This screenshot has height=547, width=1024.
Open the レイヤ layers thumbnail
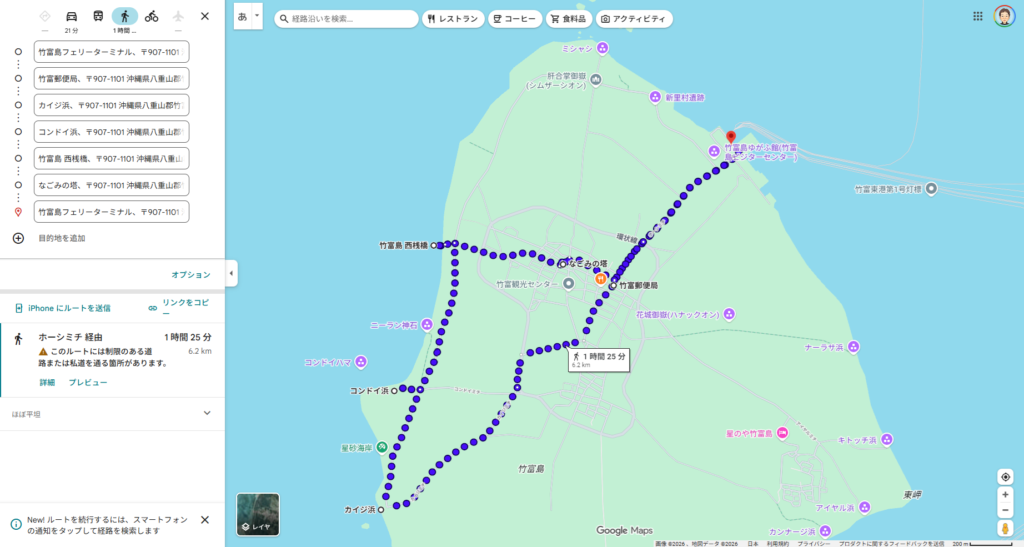click(x=258, y=514)
